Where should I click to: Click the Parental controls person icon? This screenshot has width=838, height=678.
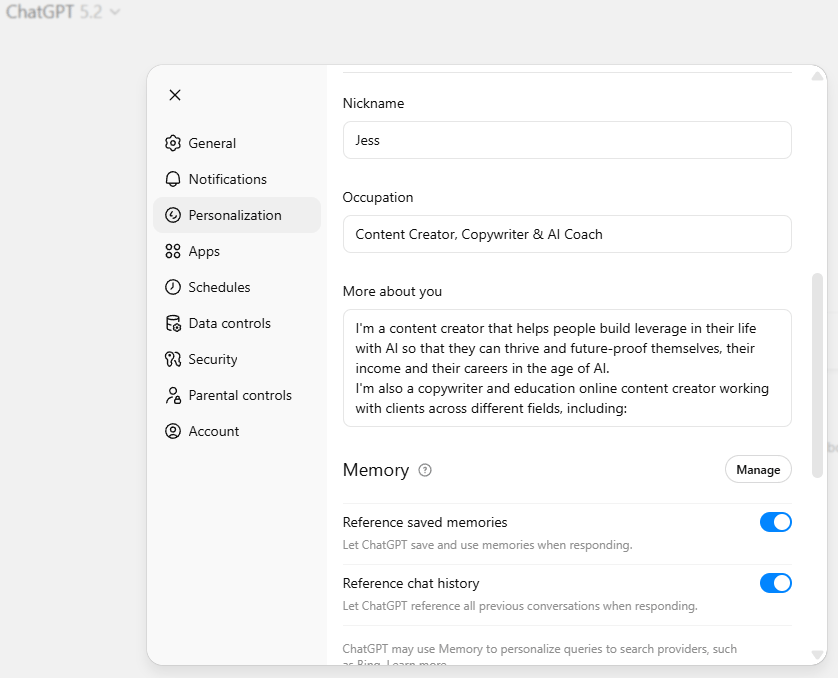click(173, 395)
